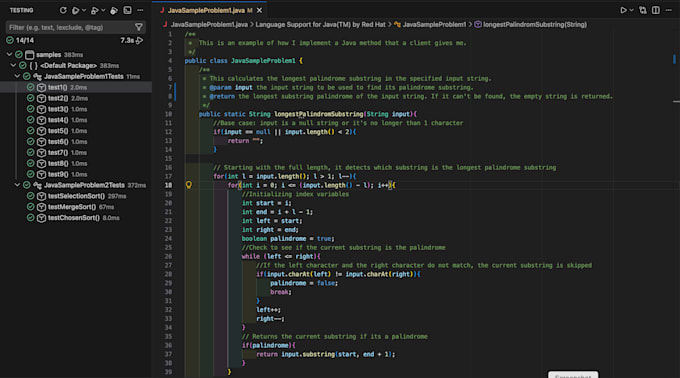The width and height of the screenshot is (680, 378).
Task: Click line number 10 in gutter
Action: coord(168,114)
